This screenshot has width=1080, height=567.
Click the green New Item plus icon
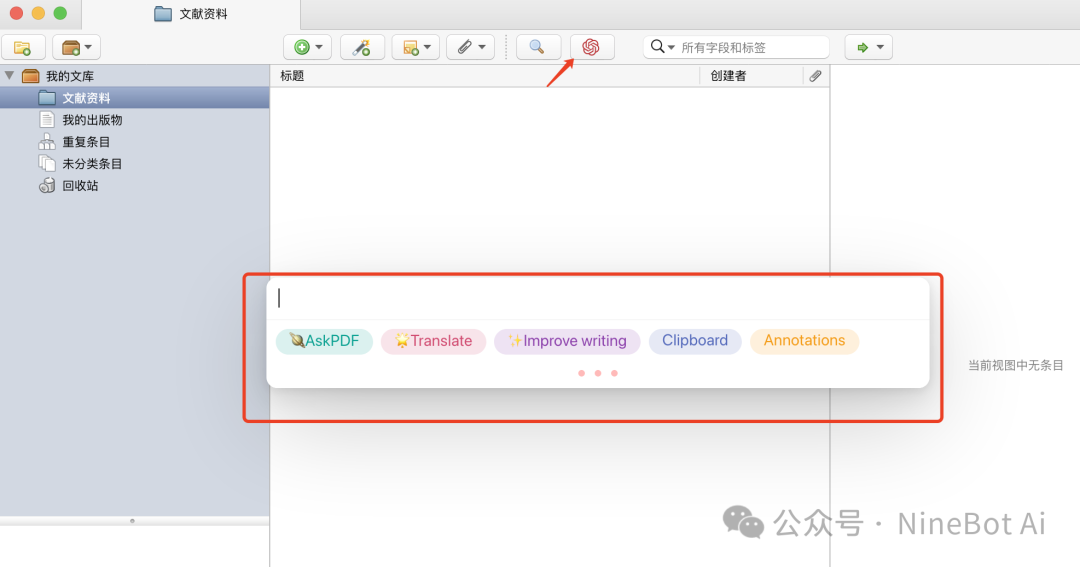tap(302, 48)
